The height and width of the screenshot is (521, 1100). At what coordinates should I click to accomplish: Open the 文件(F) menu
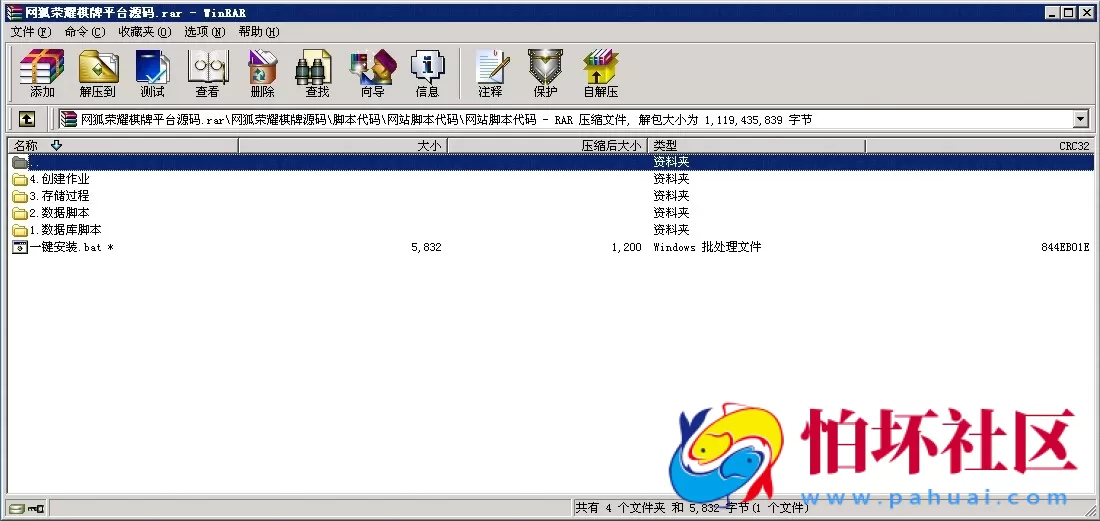coord(31,32)
